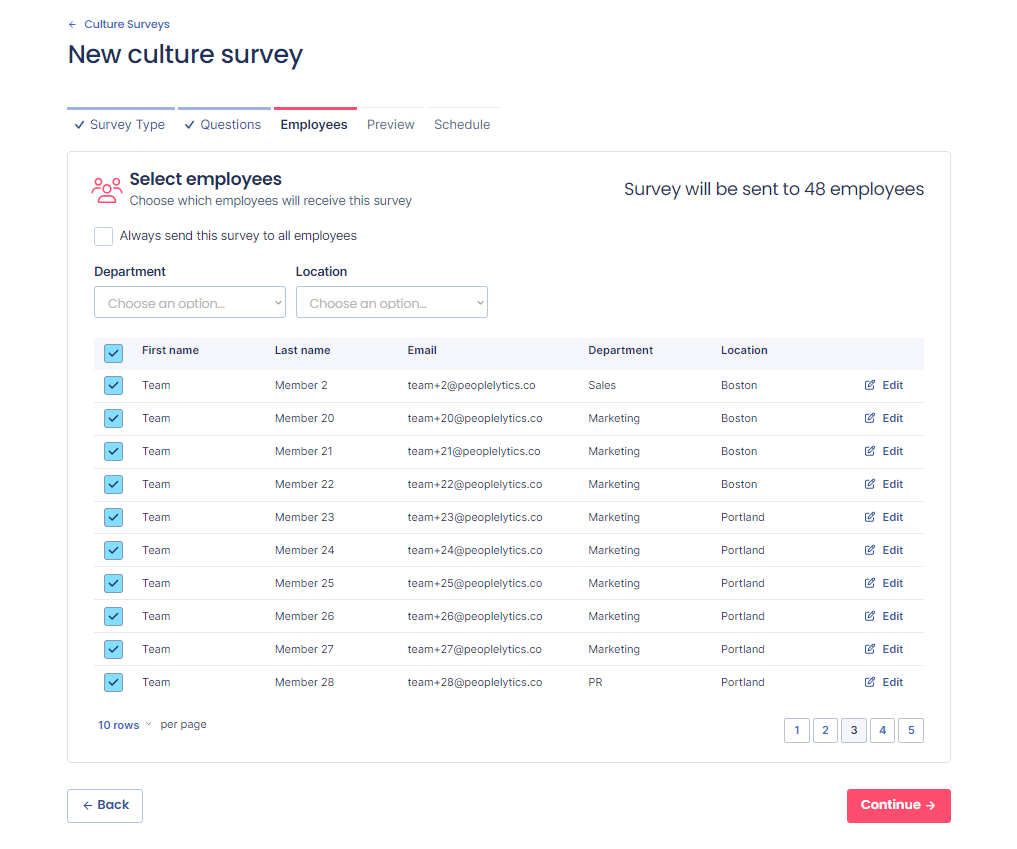Expand the 10 rows per page selector
The width and height of the screenshot is (1017, 849).
125,725
